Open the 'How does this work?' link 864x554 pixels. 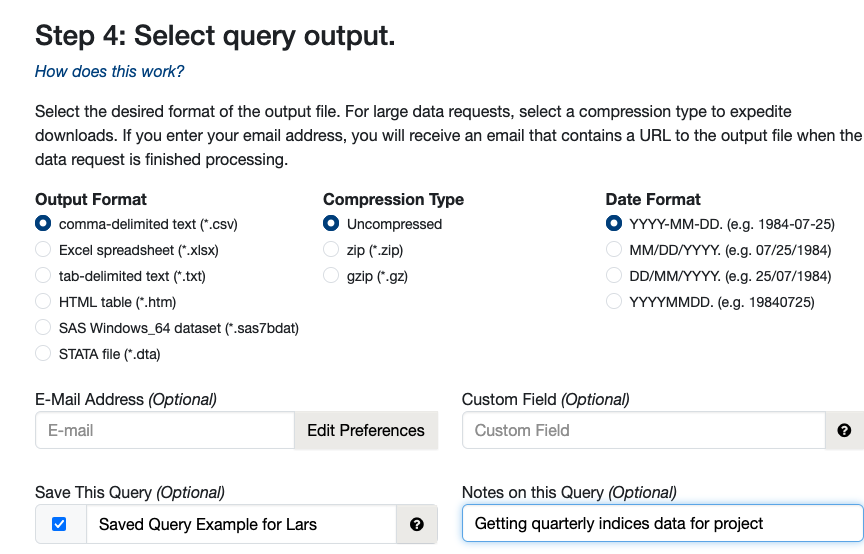109,72
